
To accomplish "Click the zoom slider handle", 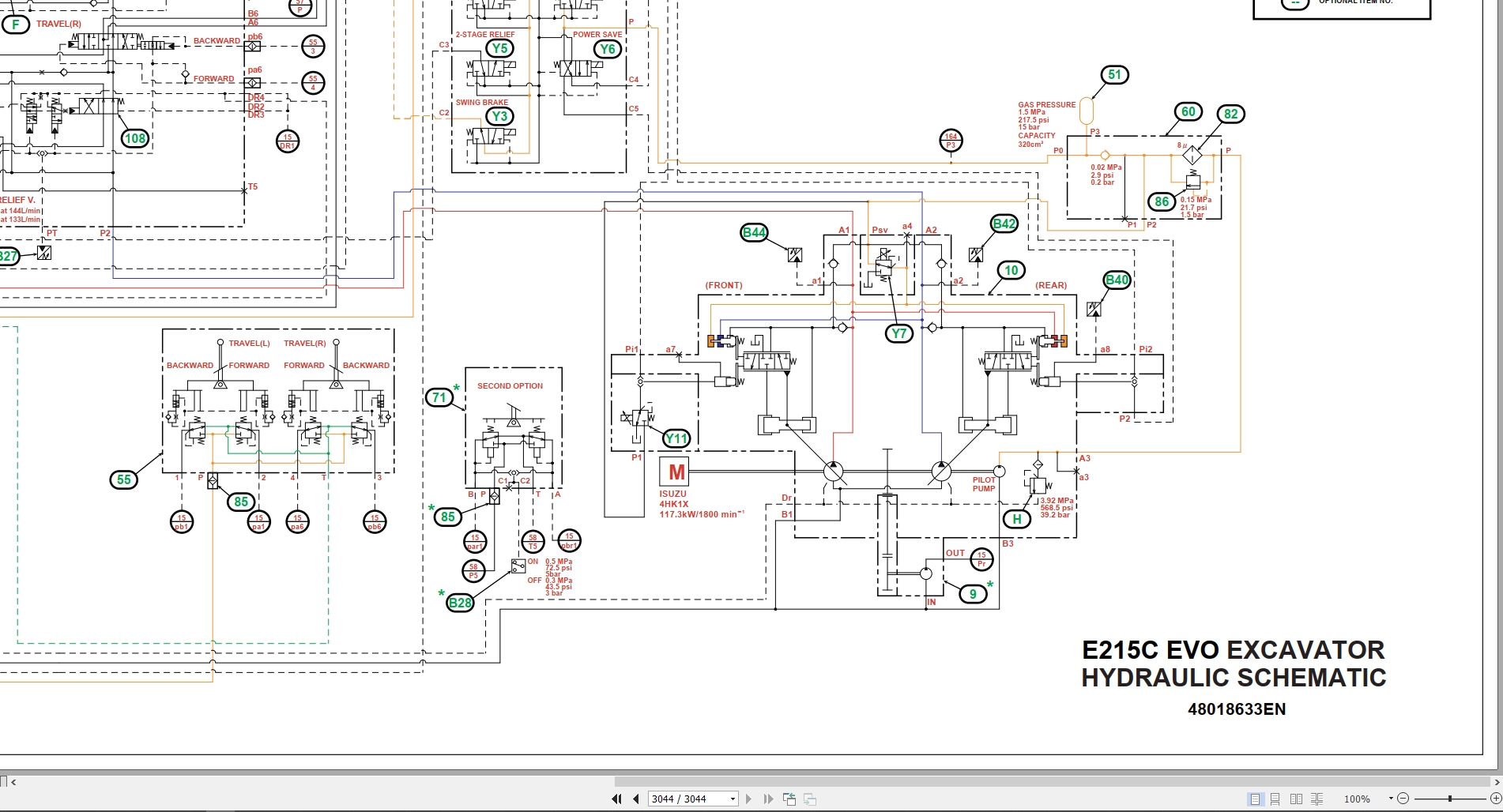I will point(1449,799).
